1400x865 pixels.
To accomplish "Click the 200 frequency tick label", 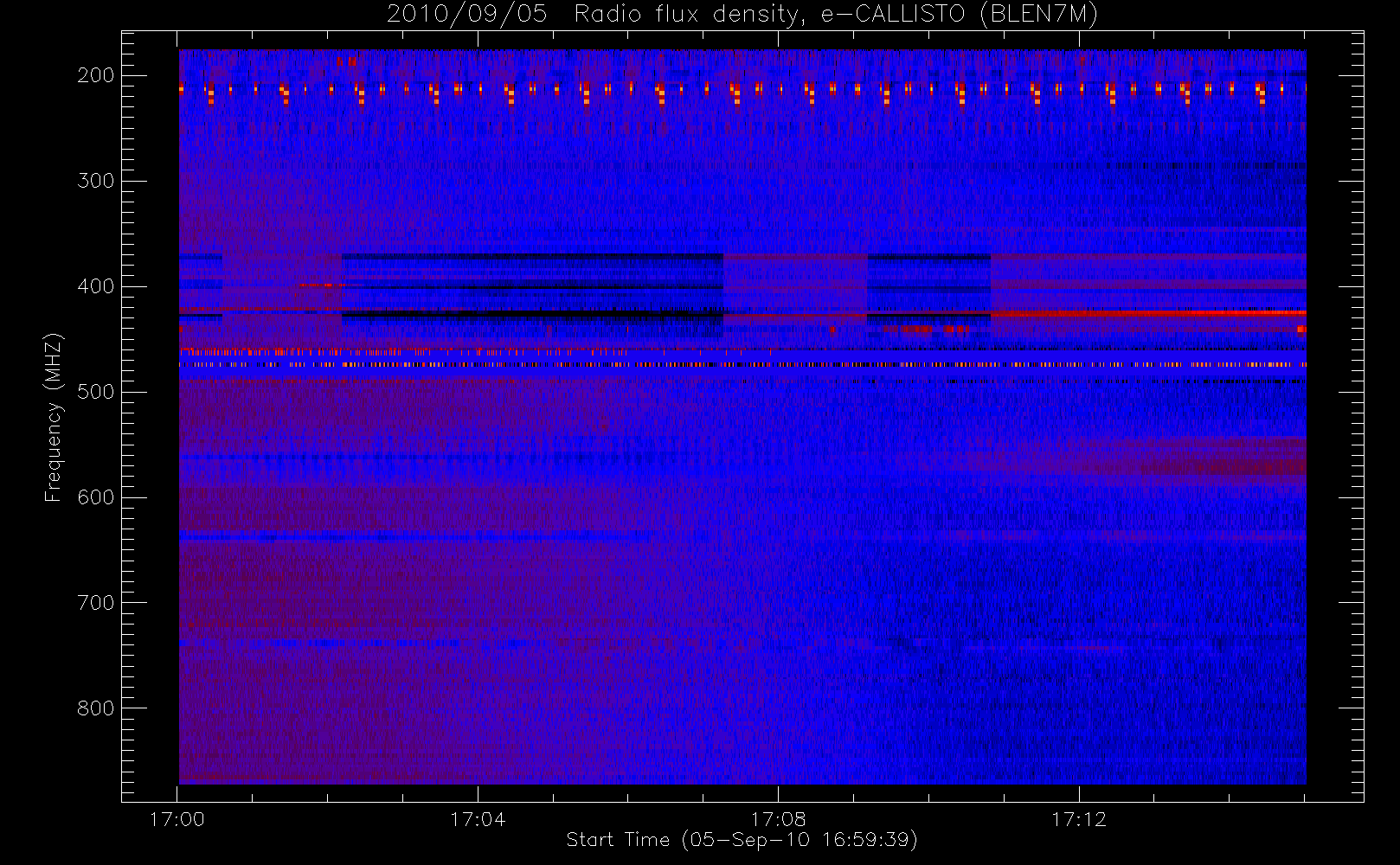I will [x=95, y=75].
